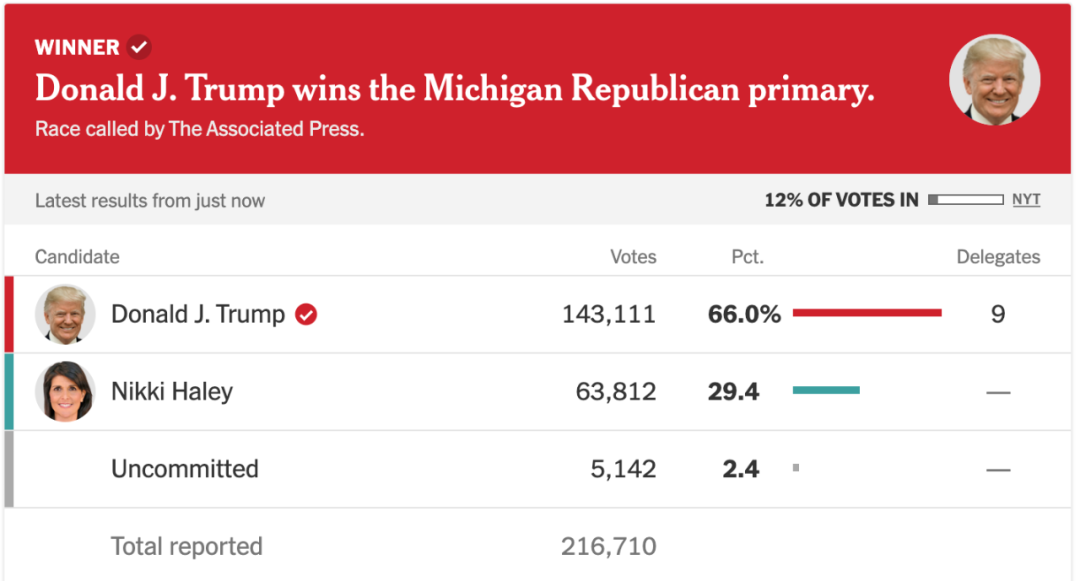Click the red percentage bar for Trump

pyautogui.click(x=867, y=313)
